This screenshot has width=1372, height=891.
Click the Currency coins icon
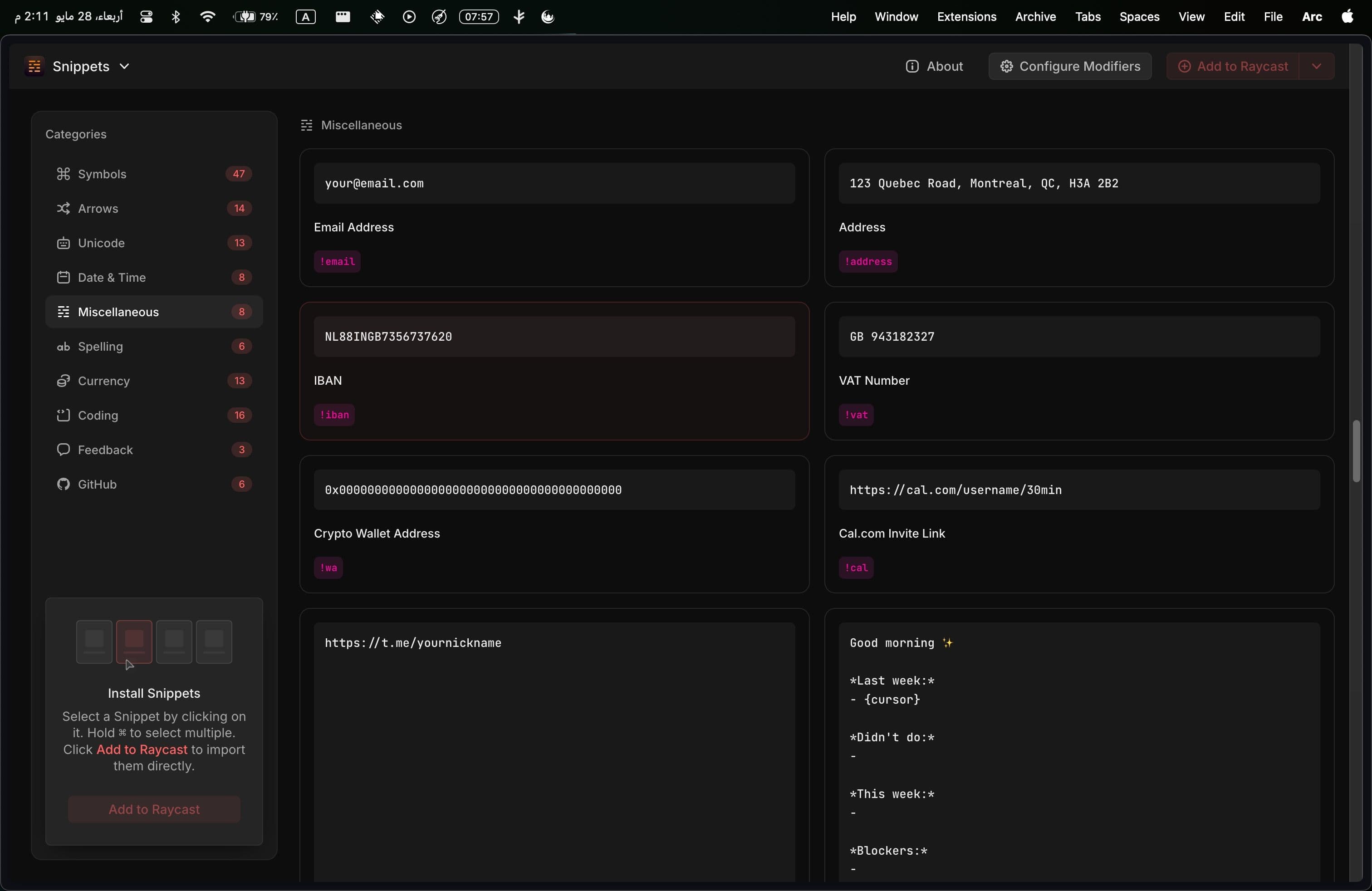63,380
